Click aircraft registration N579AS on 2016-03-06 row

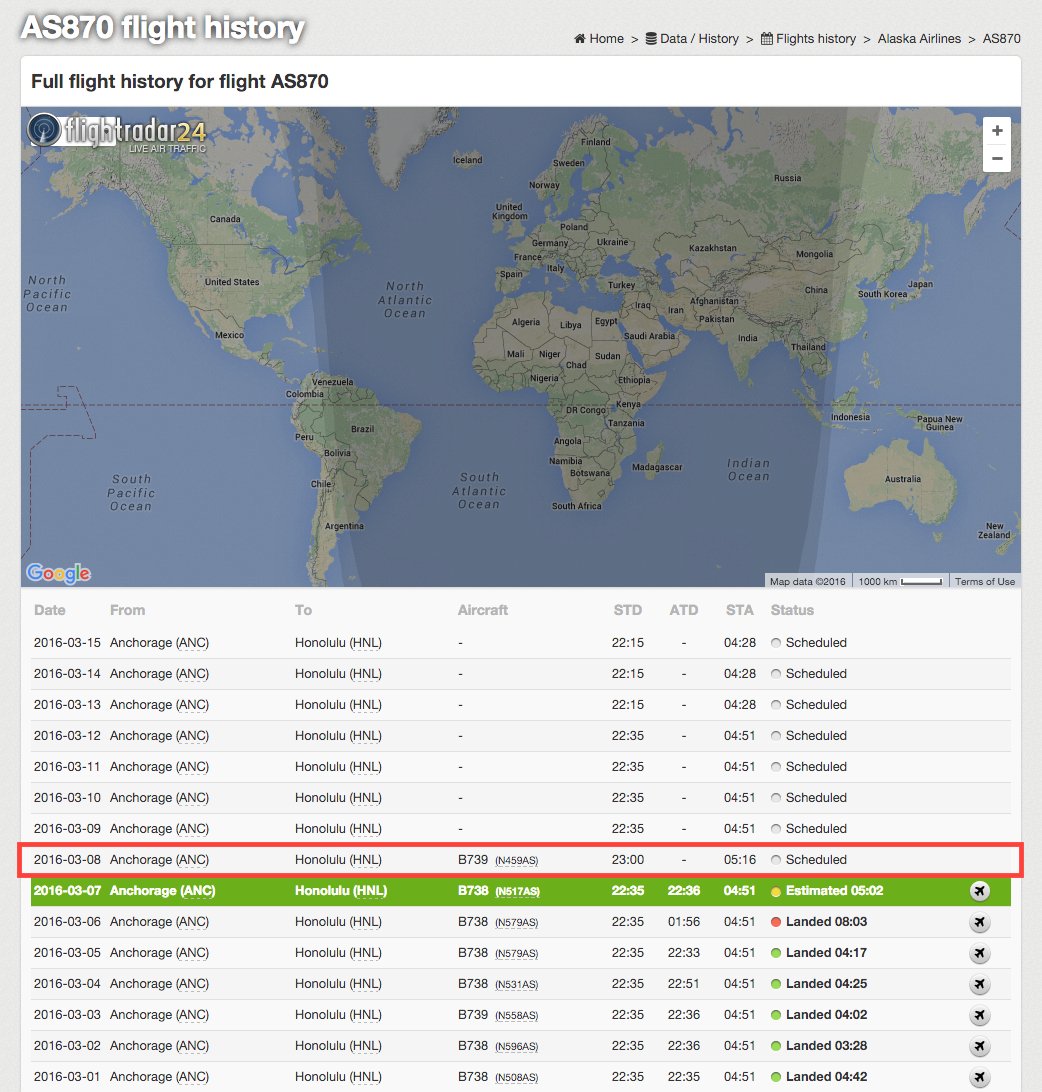point(517,923)
